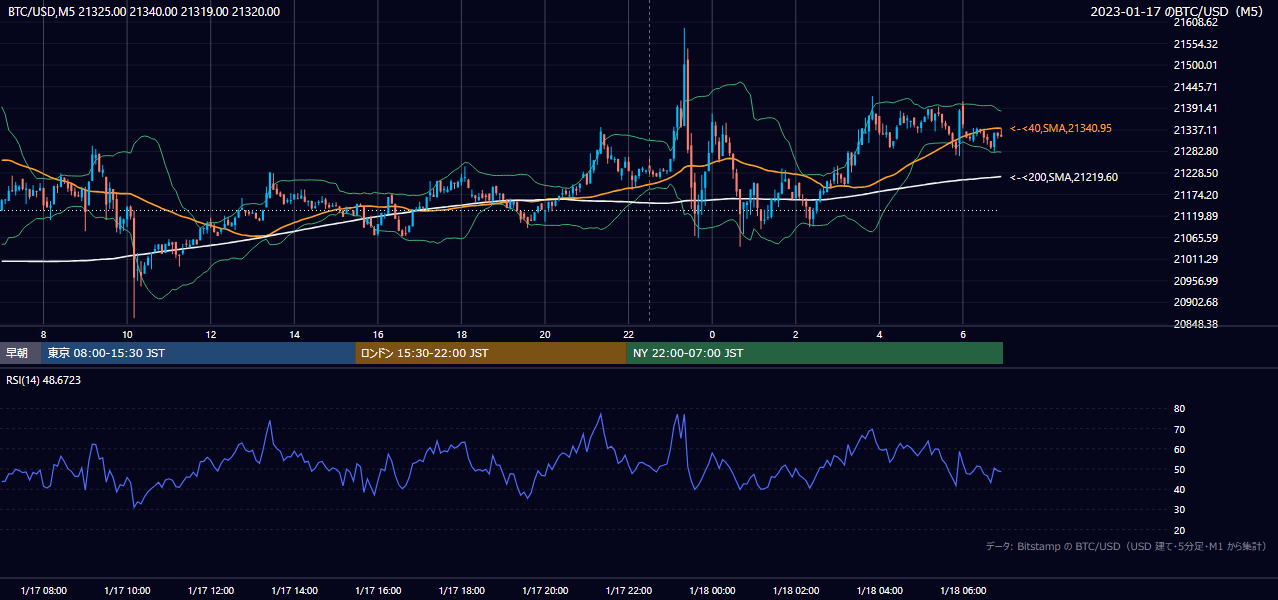Click the 東京 08:00-15:30 JST session bar
Viewport: 1278px width, 600px height.
198,353
